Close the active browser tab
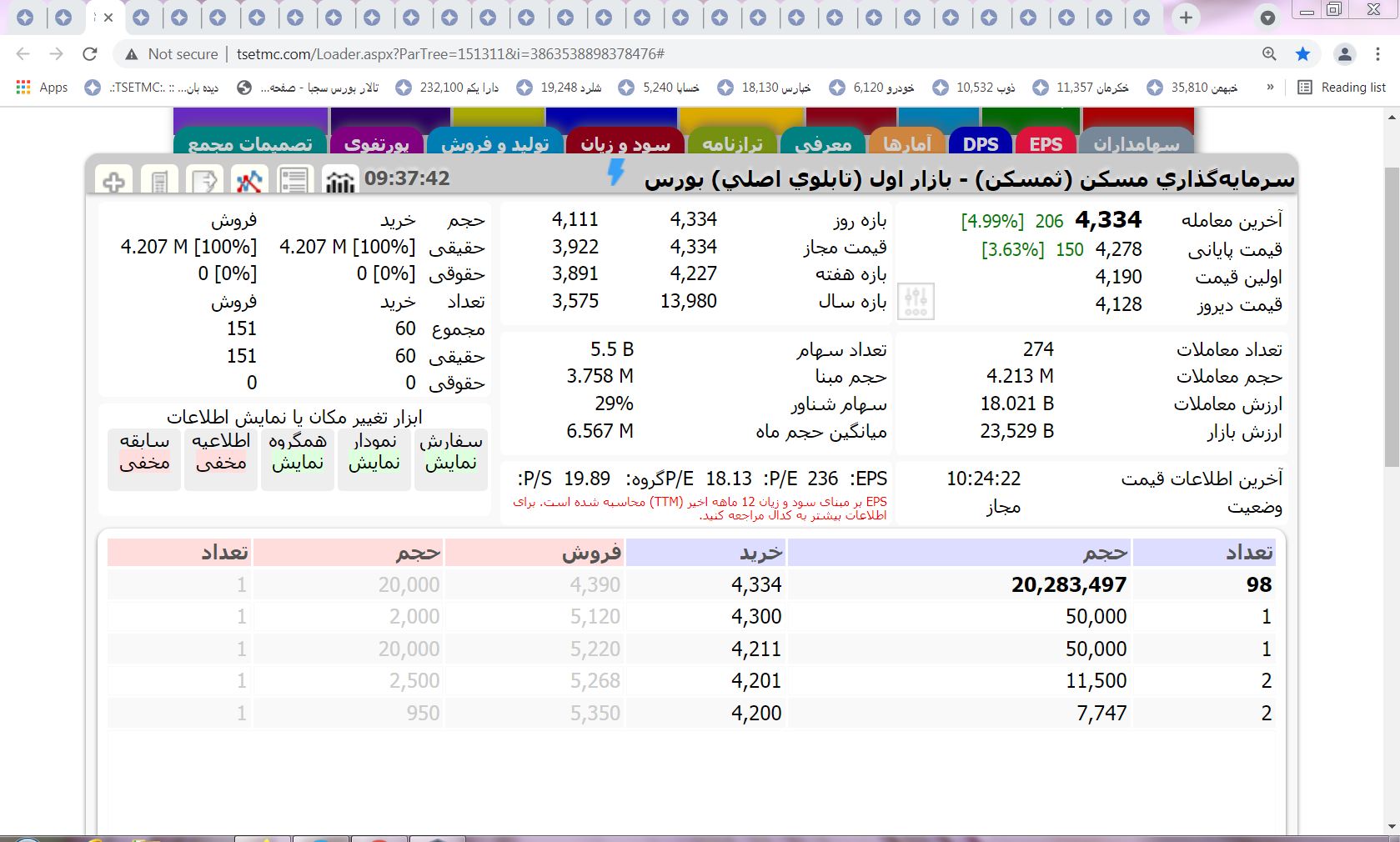This screenshot has width=1400, height=842. point(108,18)
